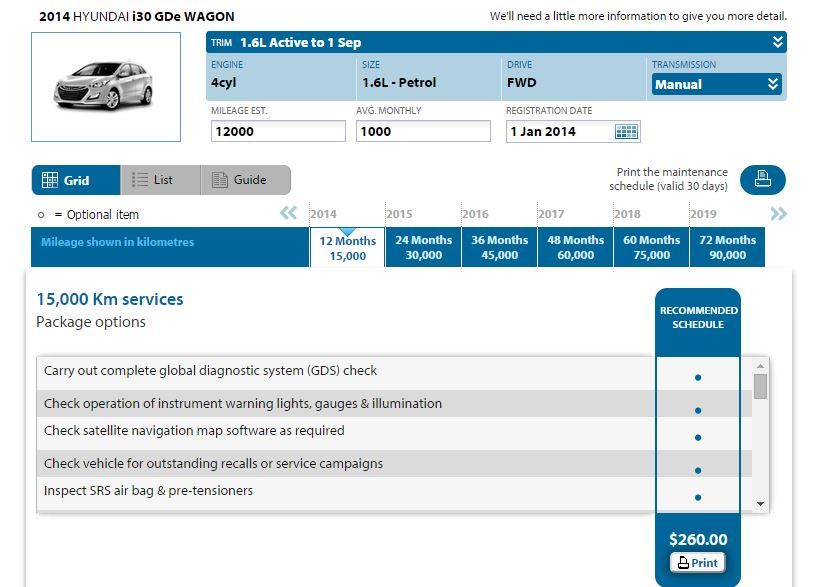Screen dimensions: 820x587
Task: Click 'Check vehicle for outstanding recalls' row
Action: [394, 464]
